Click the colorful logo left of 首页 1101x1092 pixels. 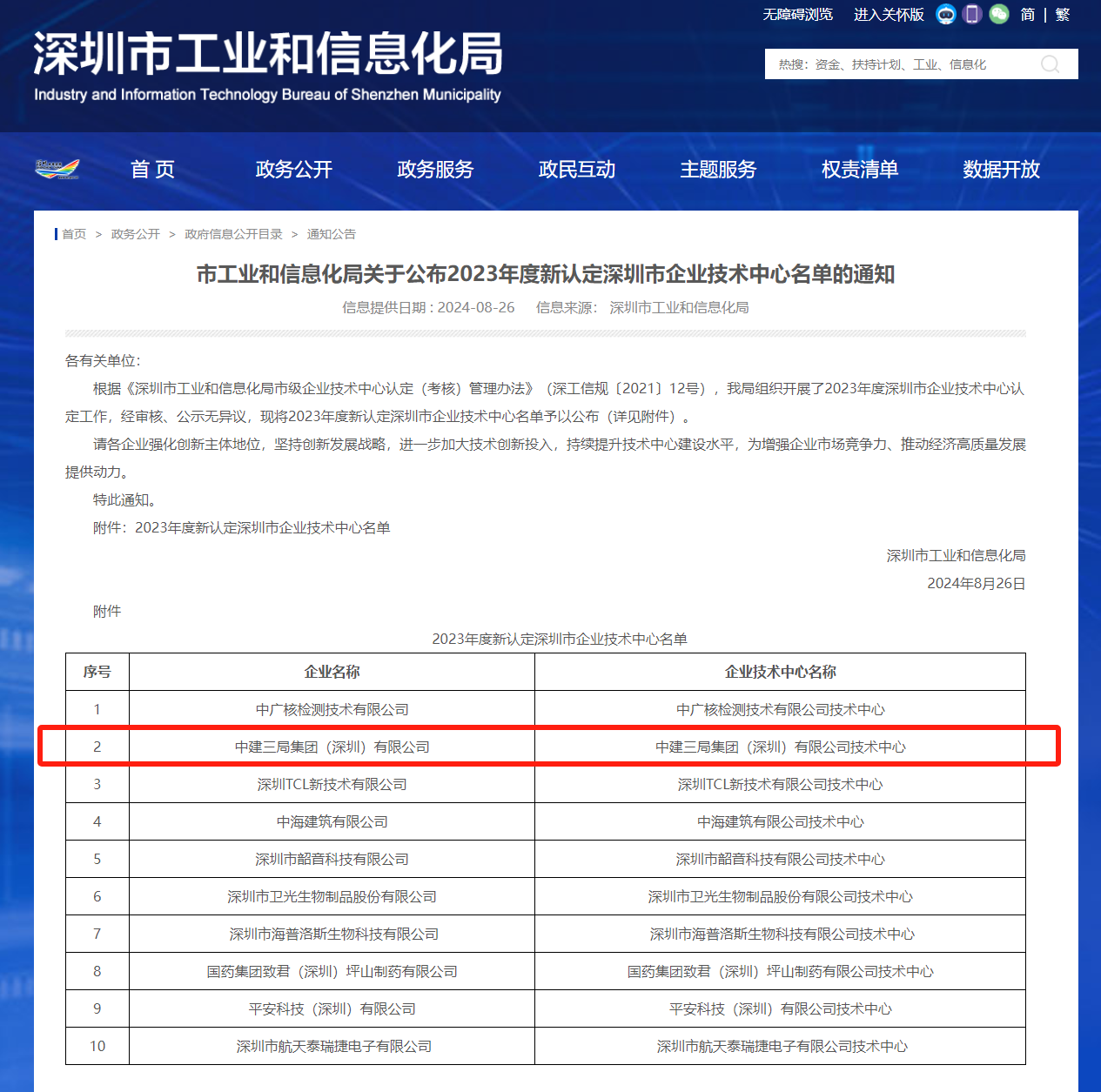pos(57,169)
